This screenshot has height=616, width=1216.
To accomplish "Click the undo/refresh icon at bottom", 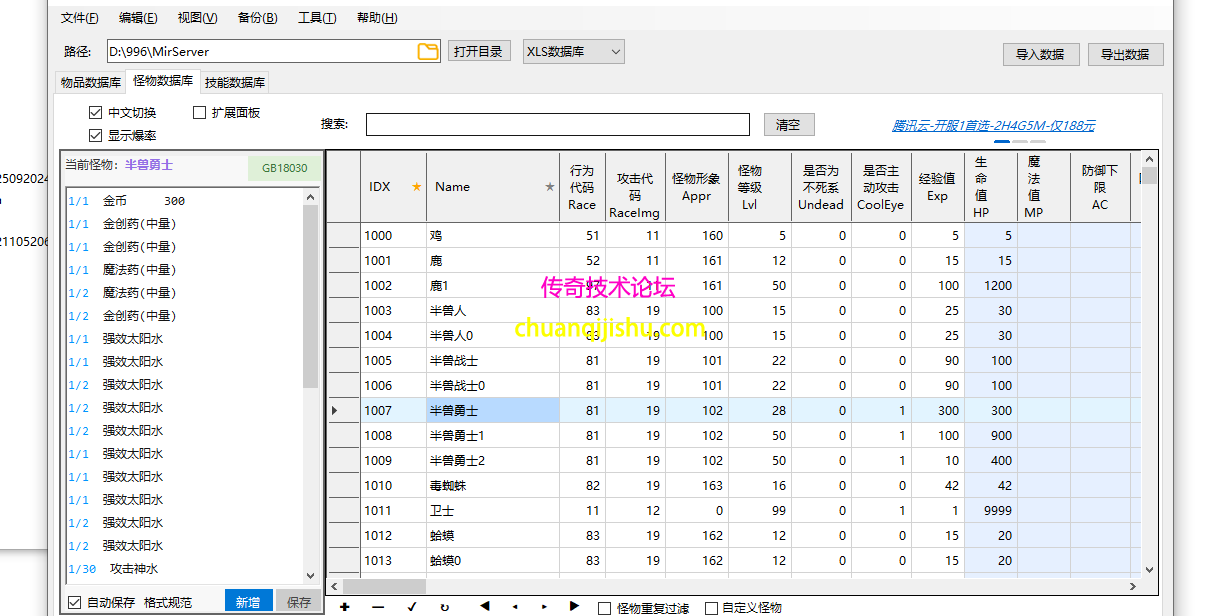I will click(445, 606).
